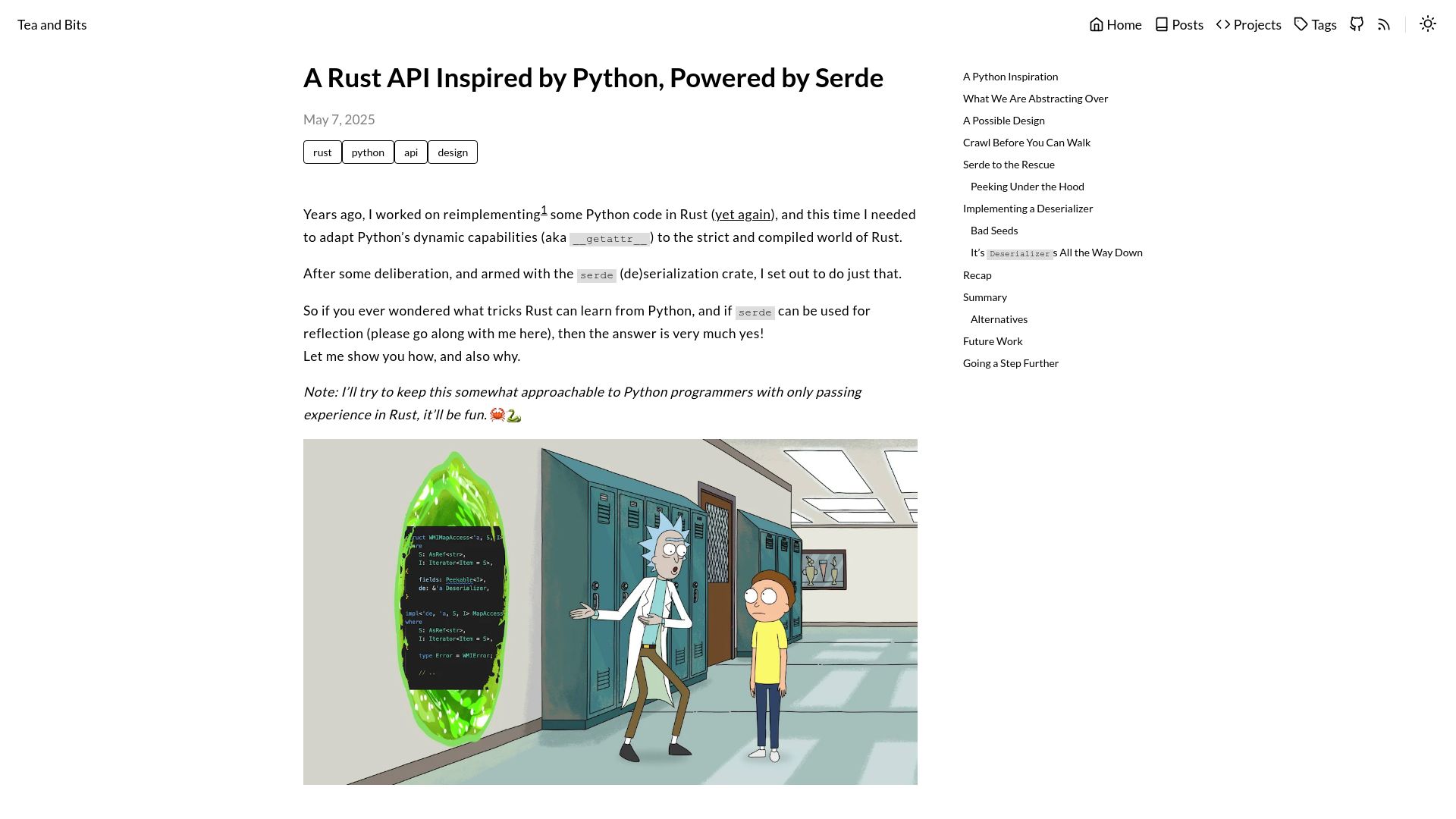Jump to 'Implementing a Deserializer' section
The image size is (1456, 819).
1028,209
